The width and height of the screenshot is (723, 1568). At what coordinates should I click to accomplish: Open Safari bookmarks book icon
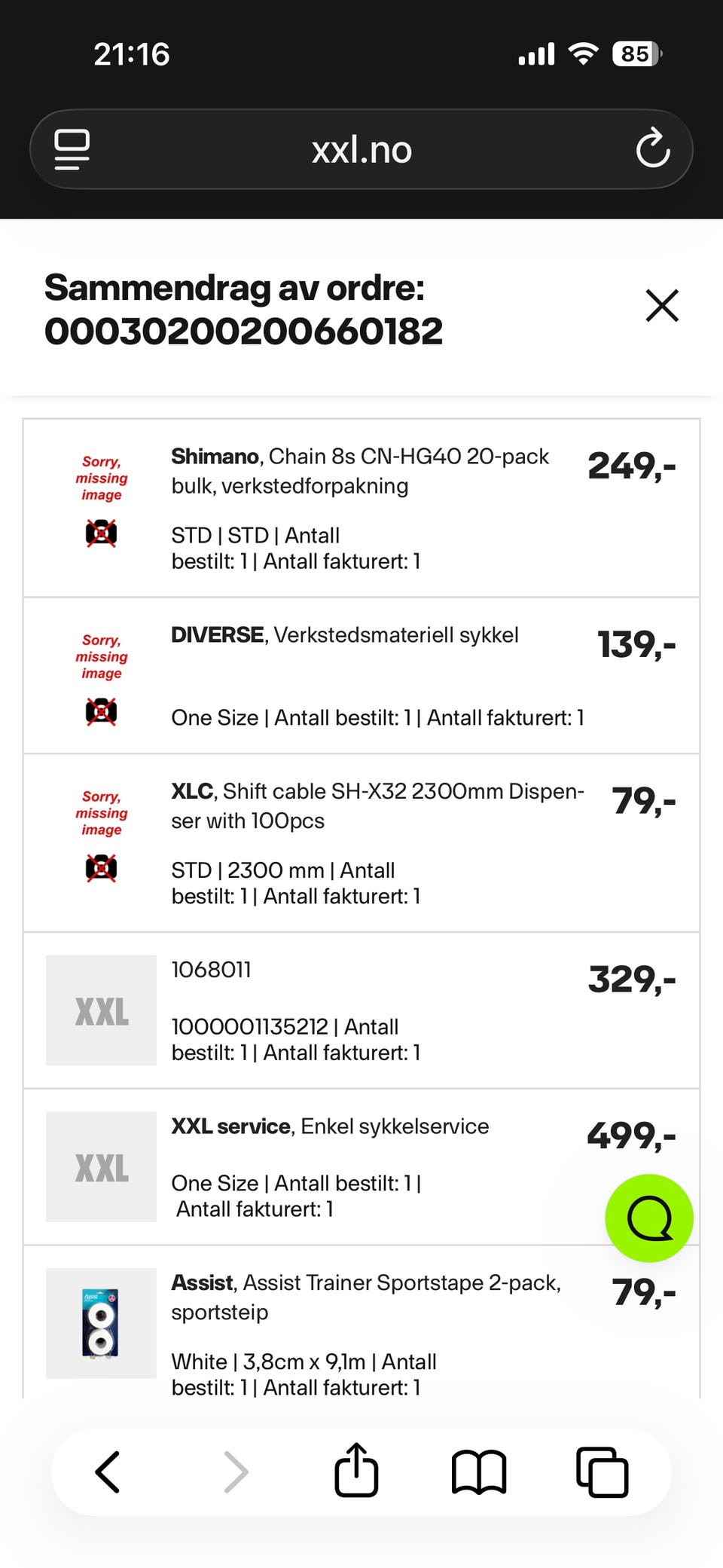point(479,1472)
